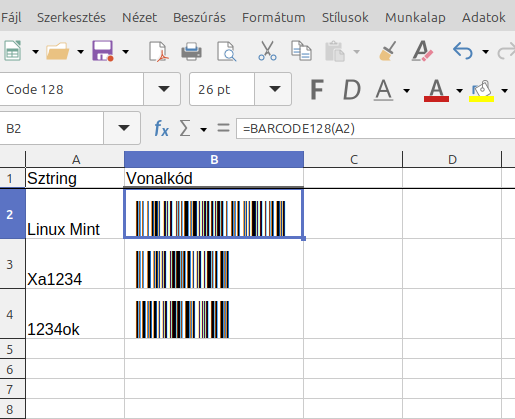Expand the Code 128 font name dropdown
The height and width of the screenshot is (419, 515).
pos(163,89)
